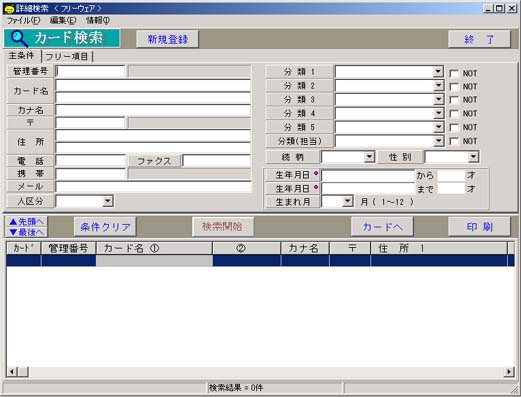Check NOT for 分類 2
This screenshot has height=397, width=521.
coord(454,87)
